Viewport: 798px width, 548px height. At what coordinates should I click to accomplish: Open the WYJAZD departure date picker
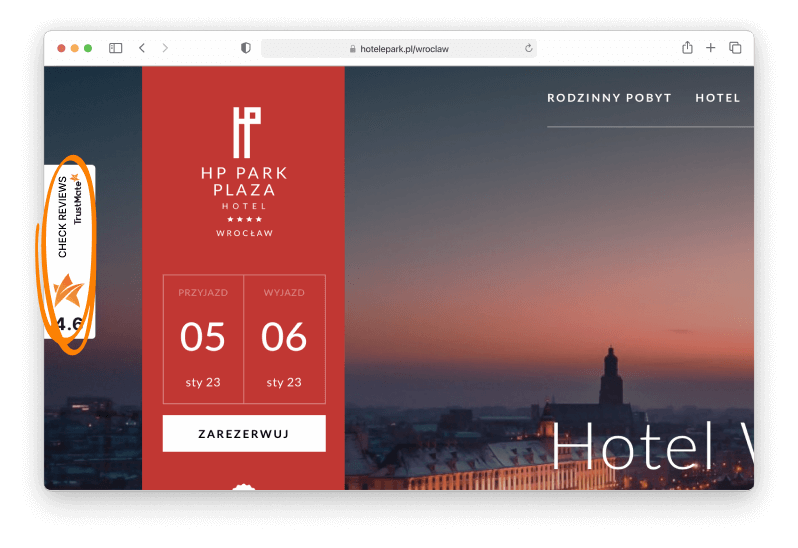284,339
